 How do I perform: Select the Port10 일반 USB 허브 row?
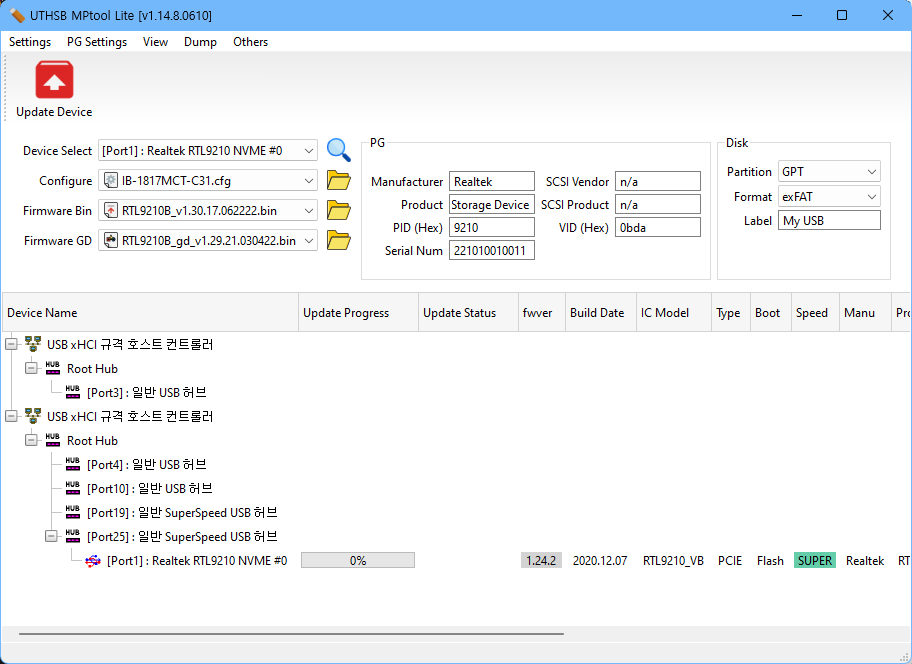coord(149,488)
